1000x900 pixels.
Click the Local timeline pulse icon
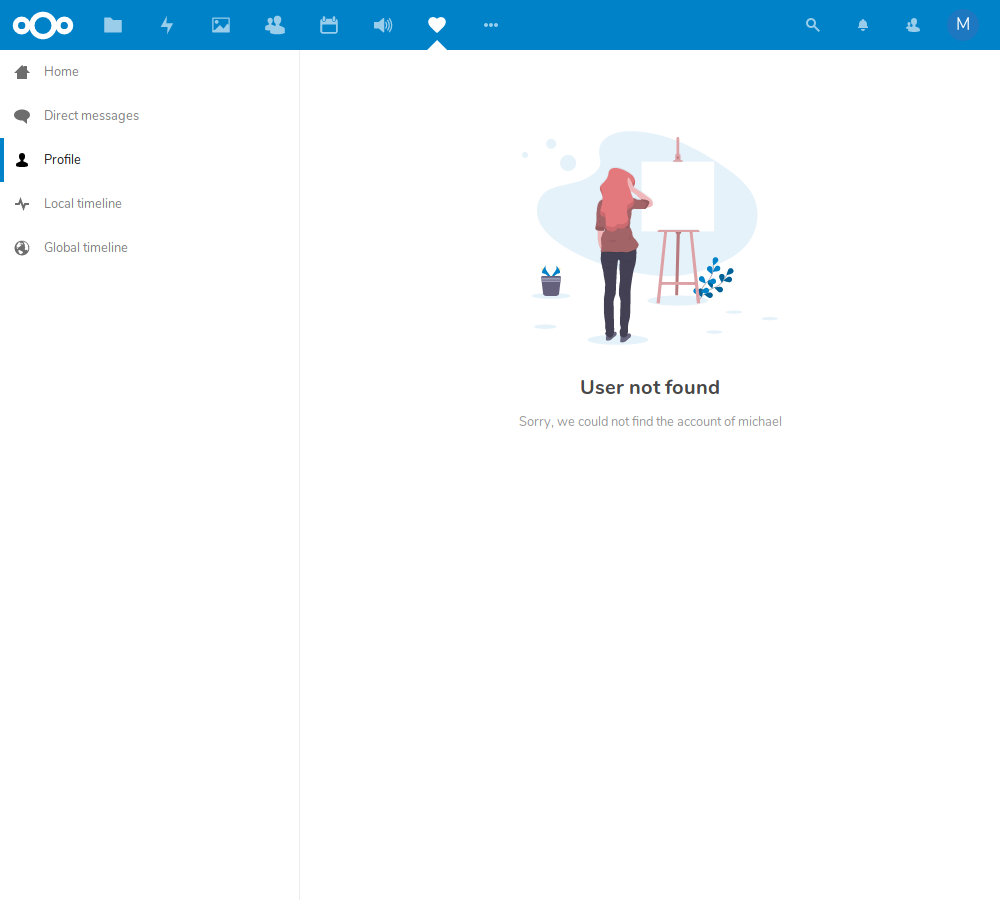point(22,203)
